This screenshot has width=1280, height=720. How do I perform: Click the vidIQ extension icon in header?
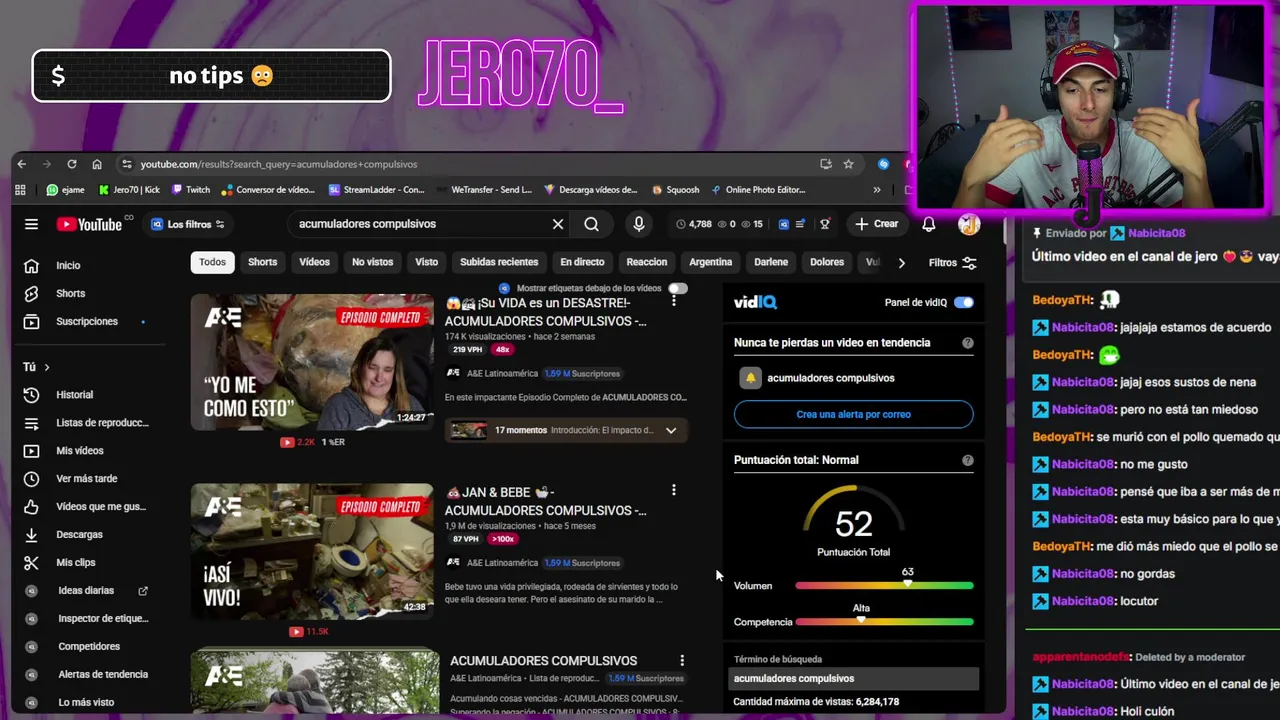click(784, 224)
